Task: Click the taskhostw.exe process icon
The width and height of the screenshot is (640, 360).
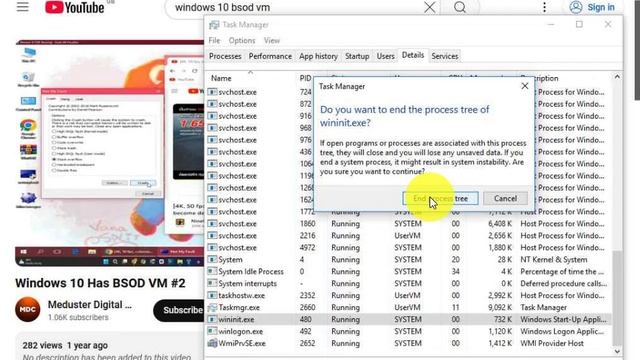Action: click(x=212, y=296)
